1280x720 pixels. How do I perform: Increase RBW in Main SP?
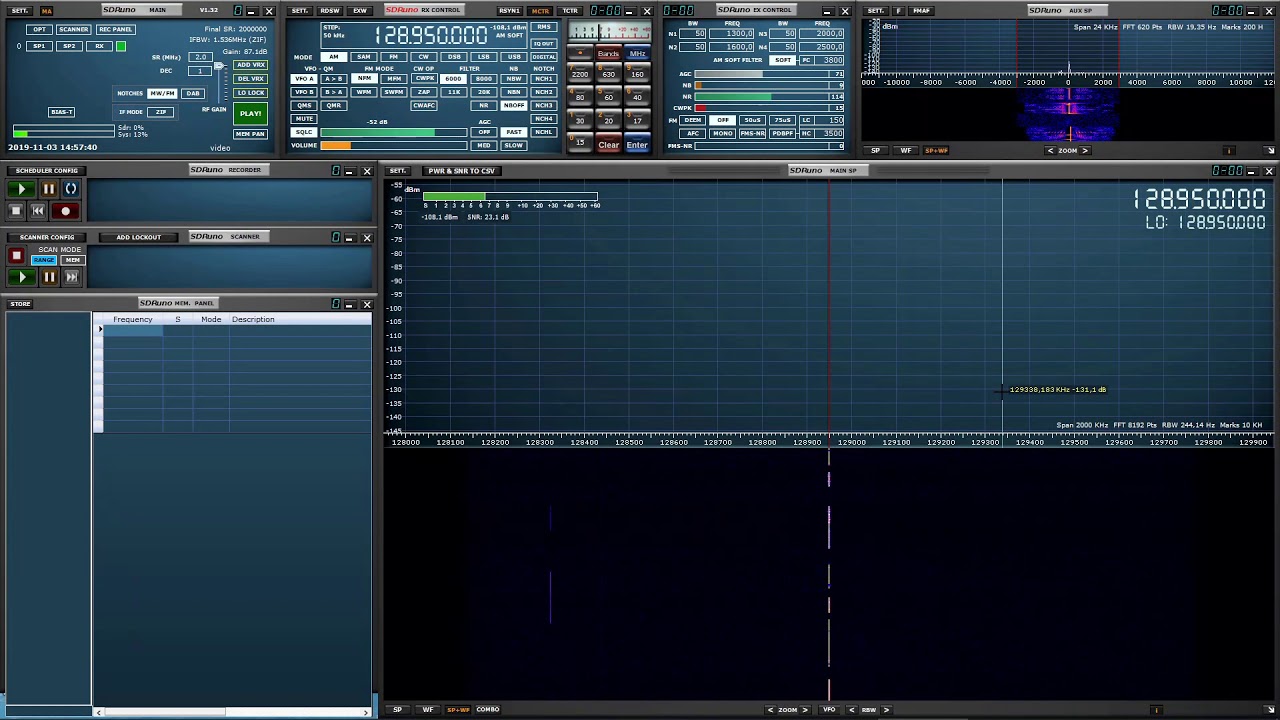pyautogui.click(x=886, y=710)
